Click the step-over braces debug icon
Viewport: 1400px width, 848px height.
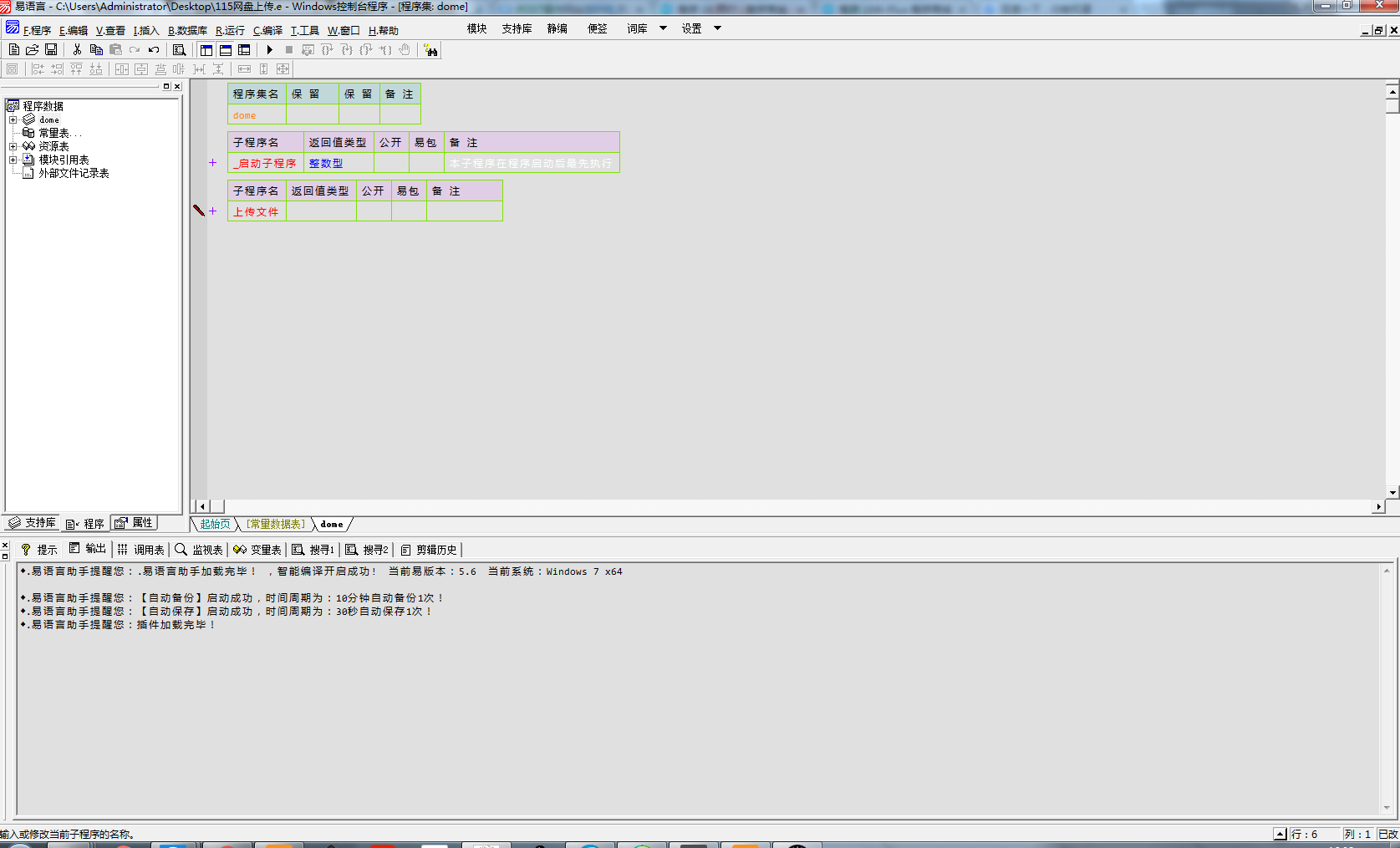(328, 50)
